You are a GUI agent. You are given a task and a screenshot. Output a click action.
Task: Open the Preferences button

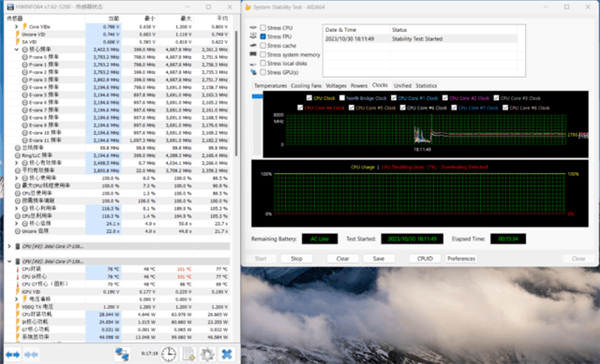tap(461, 259)
